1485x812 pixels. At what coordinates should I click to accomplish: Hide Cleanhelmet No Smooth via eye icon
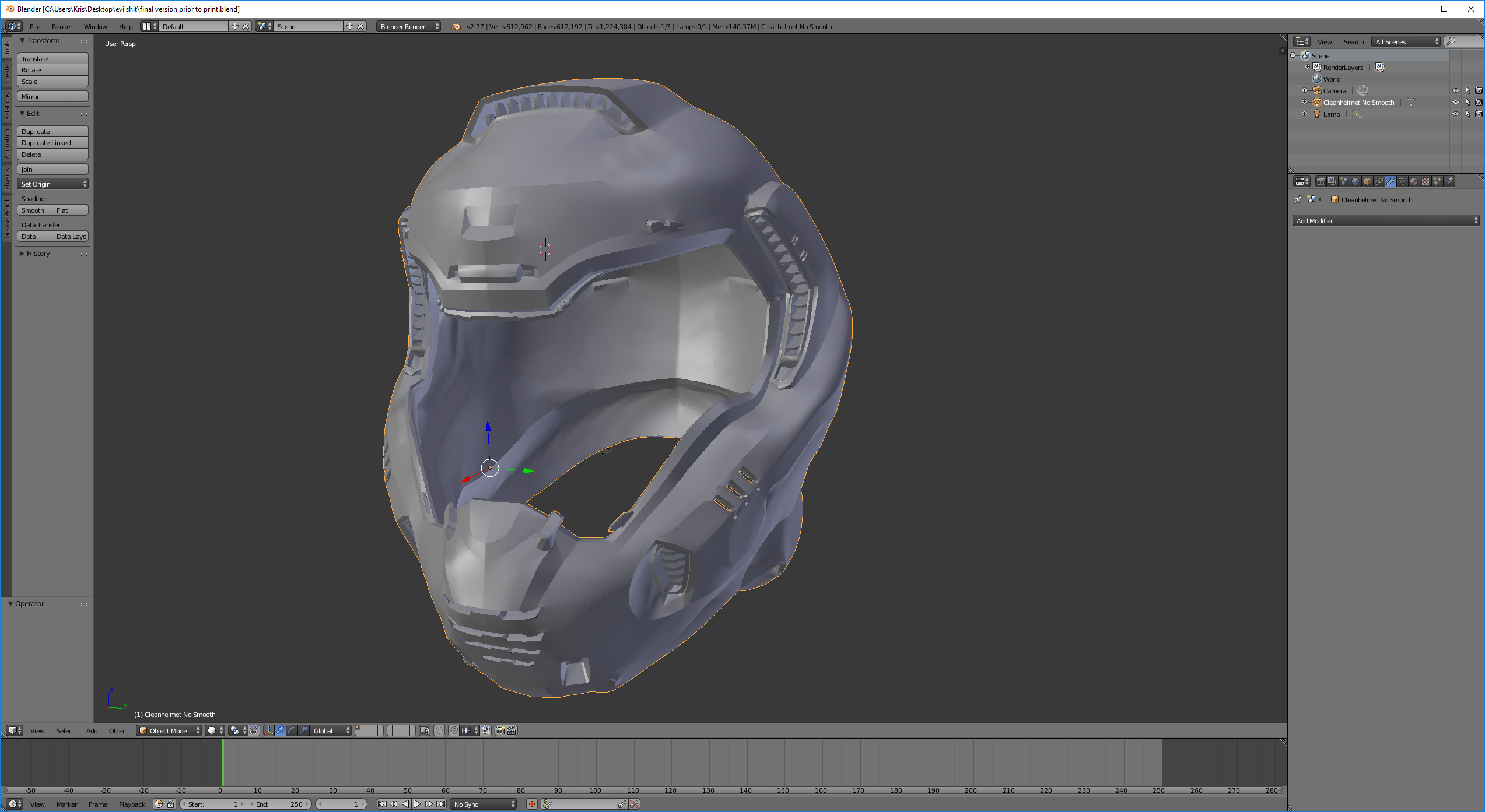[1455, 102]
